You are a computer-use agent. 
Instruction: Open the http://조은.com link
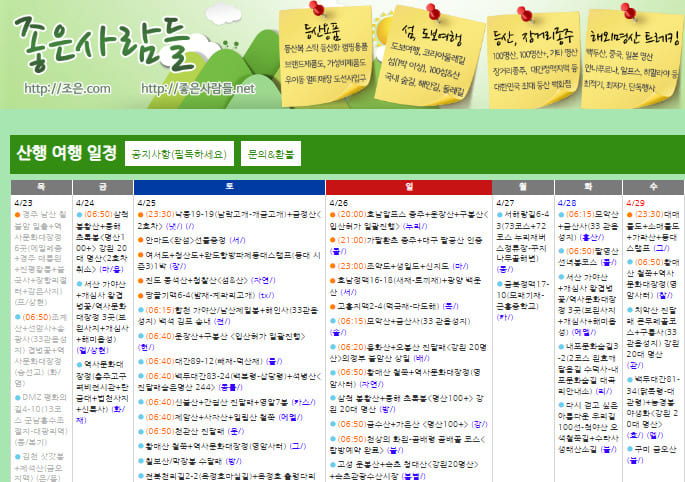tap(66, 89)
